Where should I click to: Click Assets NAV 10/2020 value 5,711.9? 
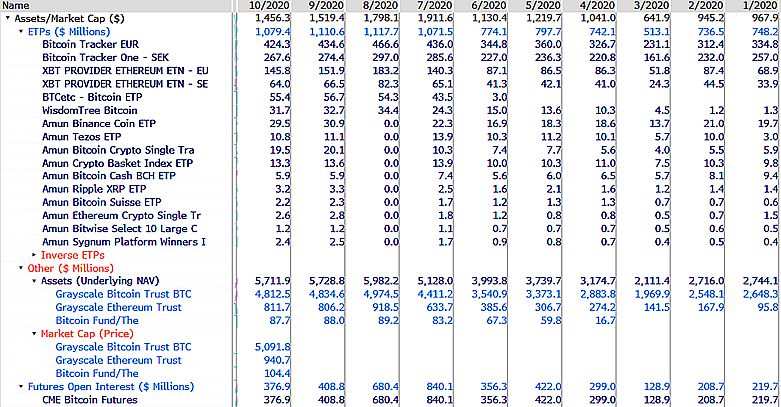coord(272,281)
